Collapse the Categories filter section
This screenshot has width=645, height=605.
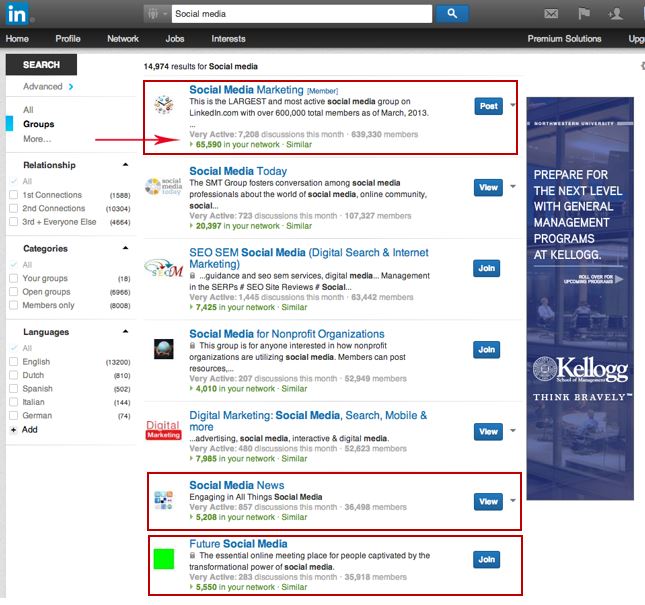click(x=125, y=248)
